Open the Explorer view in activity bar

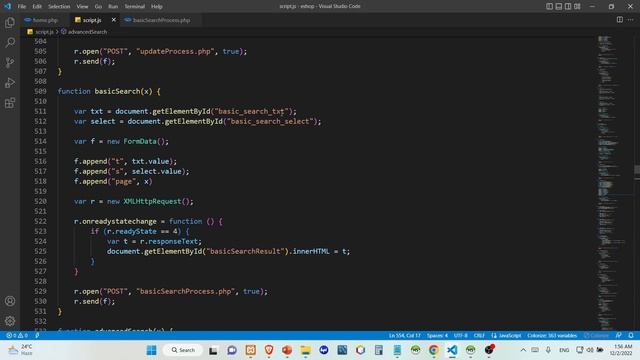click(10, 22)
